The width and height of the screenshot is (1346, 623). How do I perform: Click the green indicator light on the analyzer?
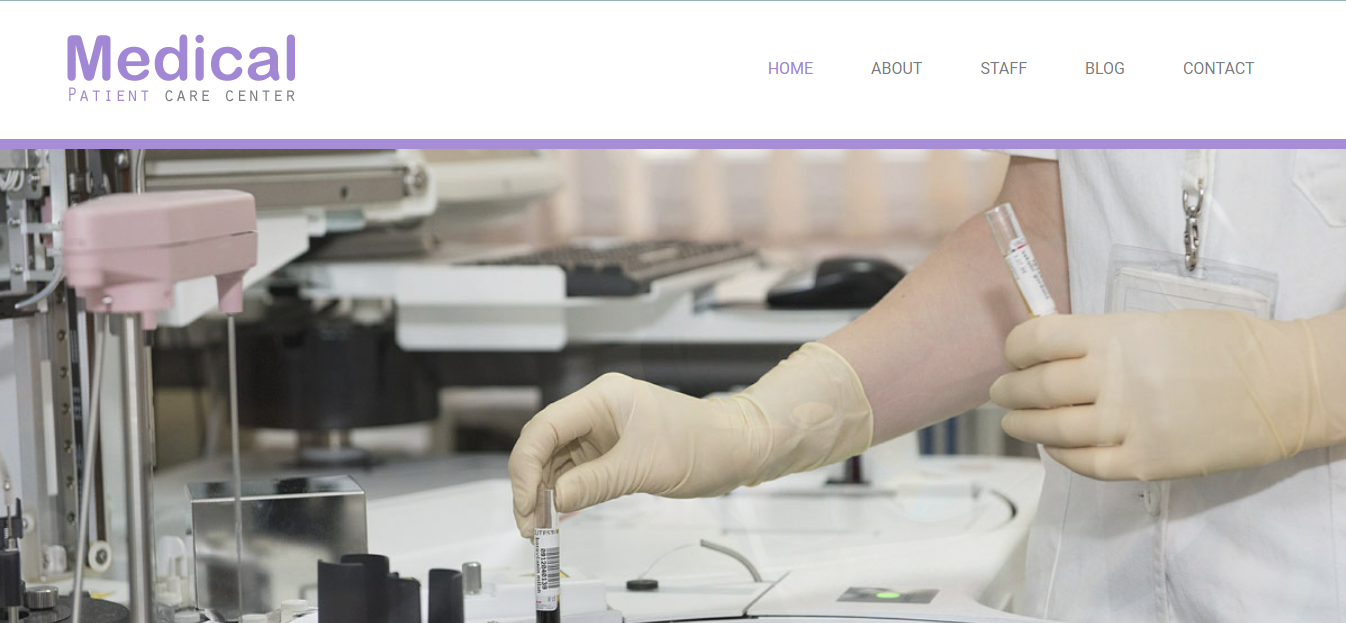click(885, 595)
